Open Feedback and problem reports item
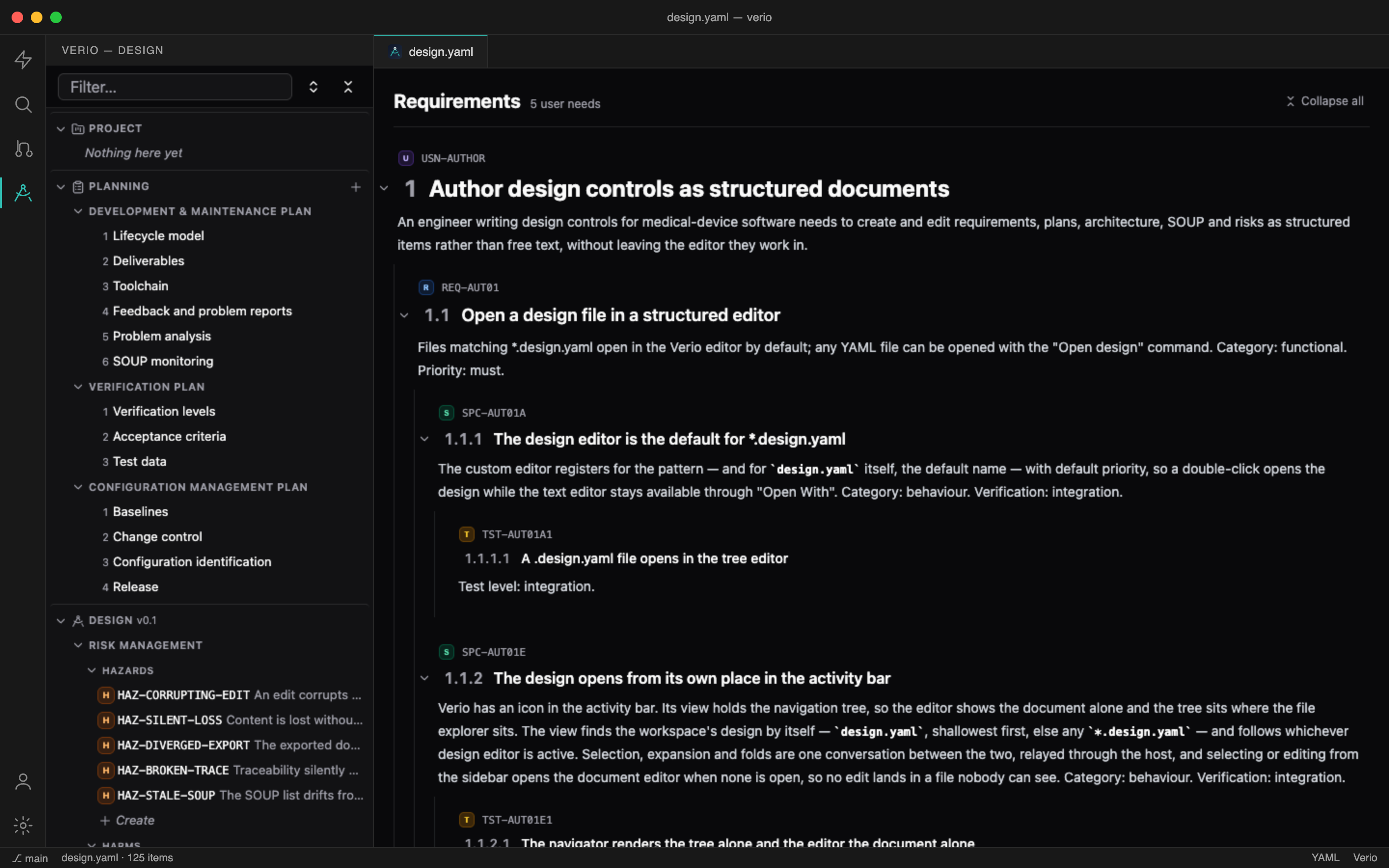Screen dimensions: 1389x868 [x=202, y=311]
